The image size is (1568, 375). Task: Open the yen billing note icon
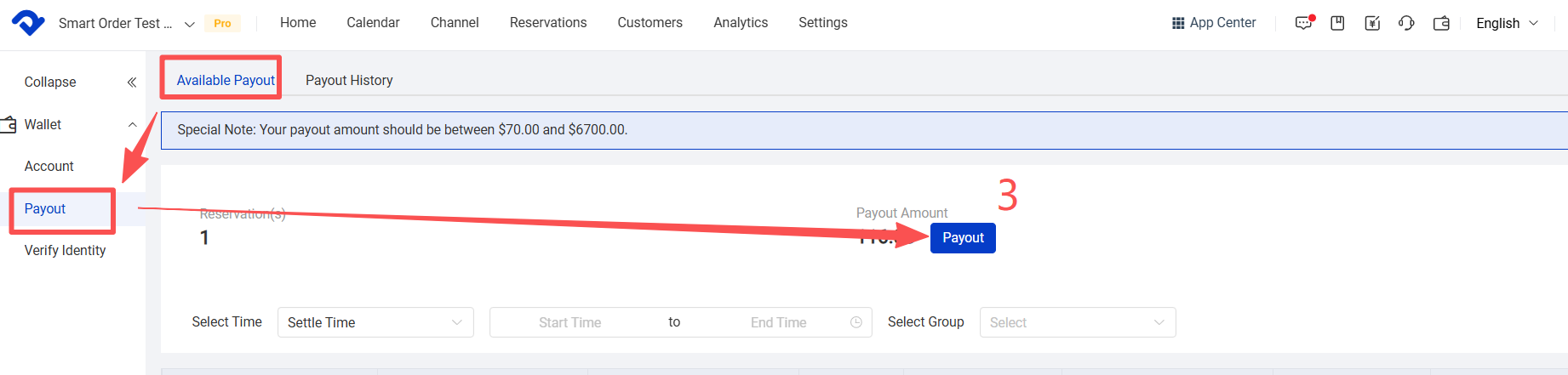1372,23
